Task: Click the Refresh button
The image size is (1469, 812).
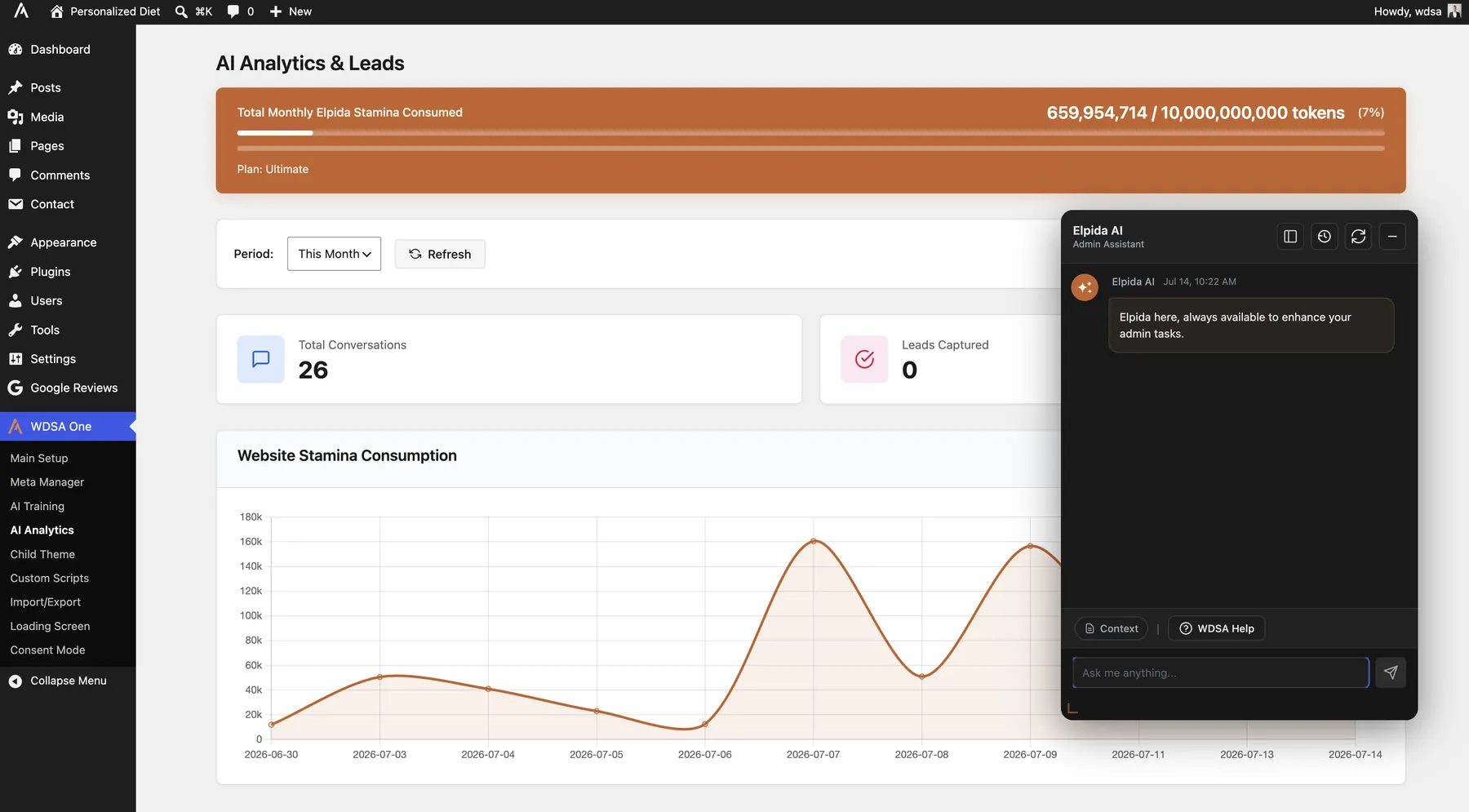Action: (x=439, y=254)
